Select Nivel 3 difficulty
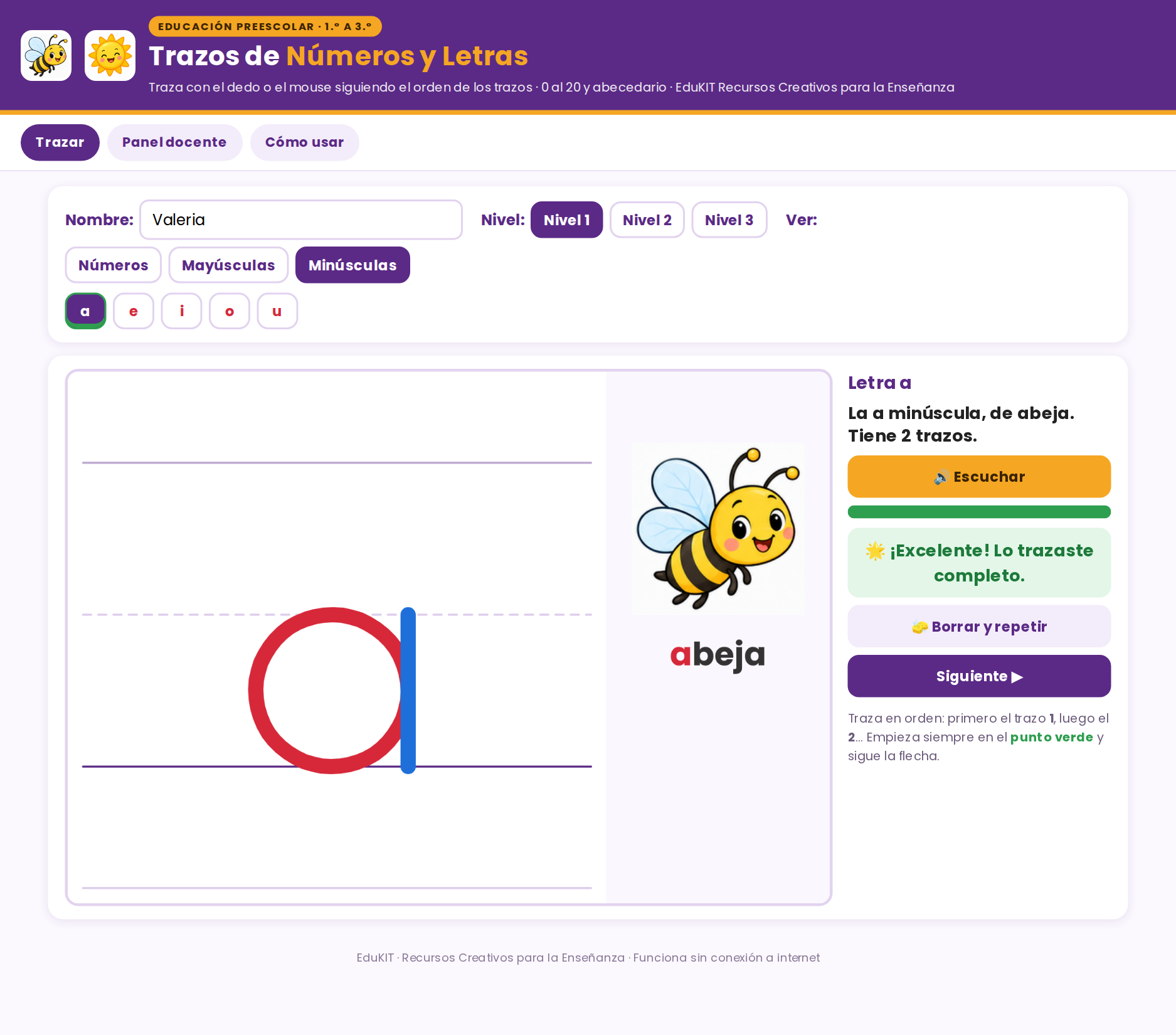Image resolution: width=1176 pixels, height=1035 pixels. [729, 220]
